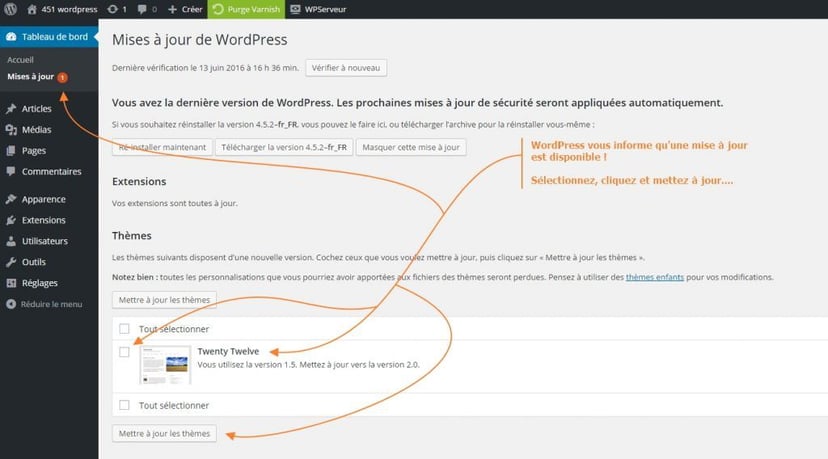Open the Extensions sidebar menu
This screenshot has width=828, height=459.
pos(43,220)
